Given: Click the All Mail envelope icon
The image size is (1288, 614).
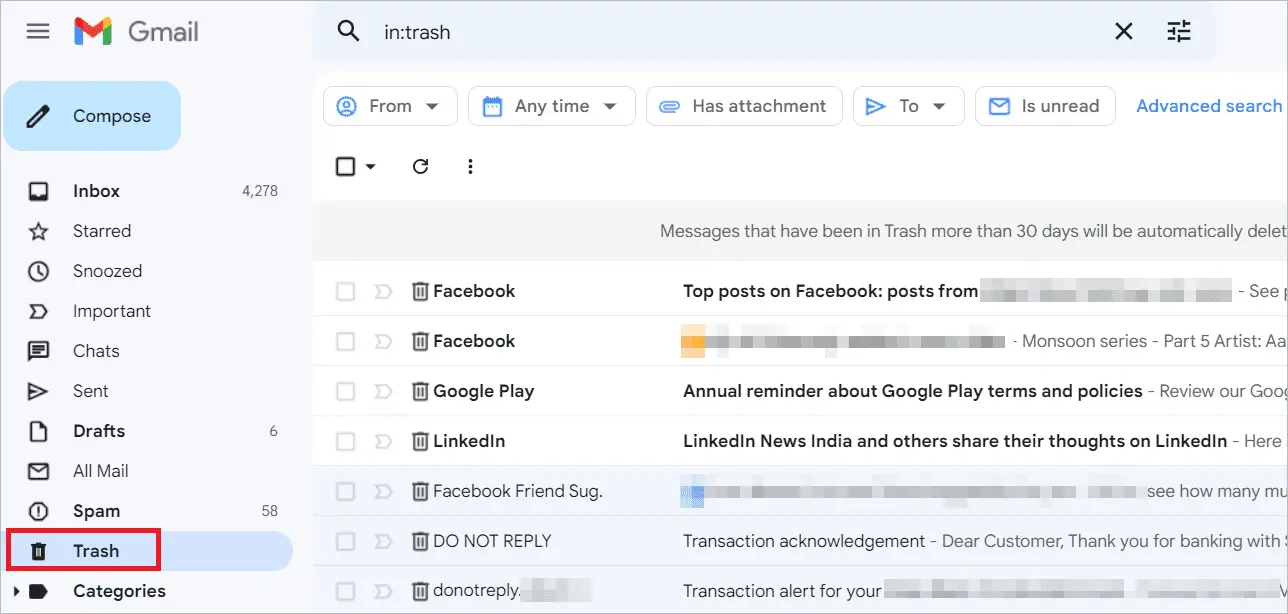Looking at the screenshot, I should pyautogui.click(x=38, y=471).
